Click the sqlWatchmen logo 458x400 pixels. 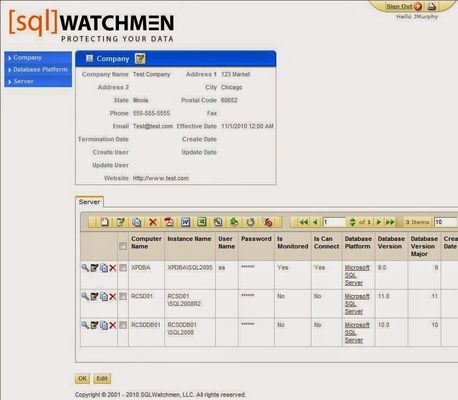click(91, 25)
